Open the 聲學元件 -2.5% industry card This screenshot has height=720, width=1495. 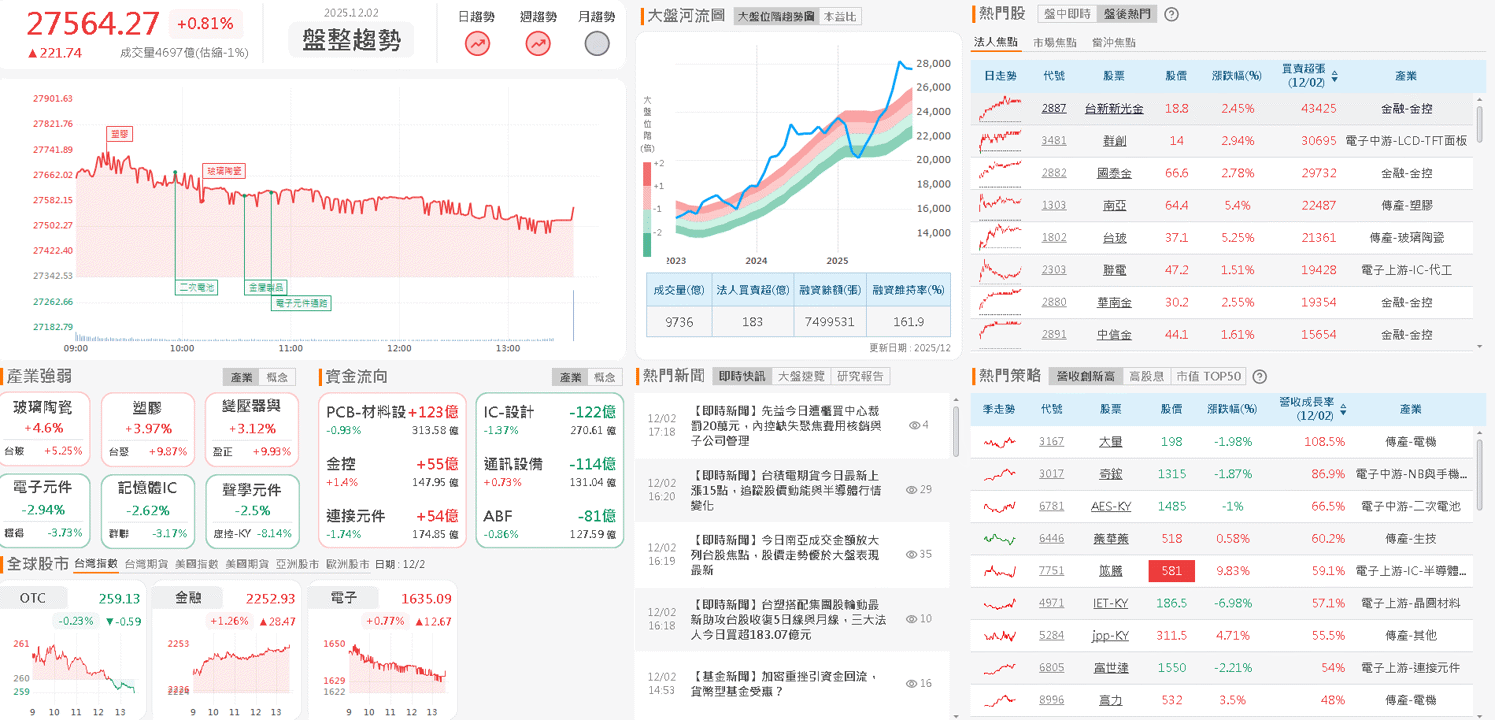(x=252, y=510)
